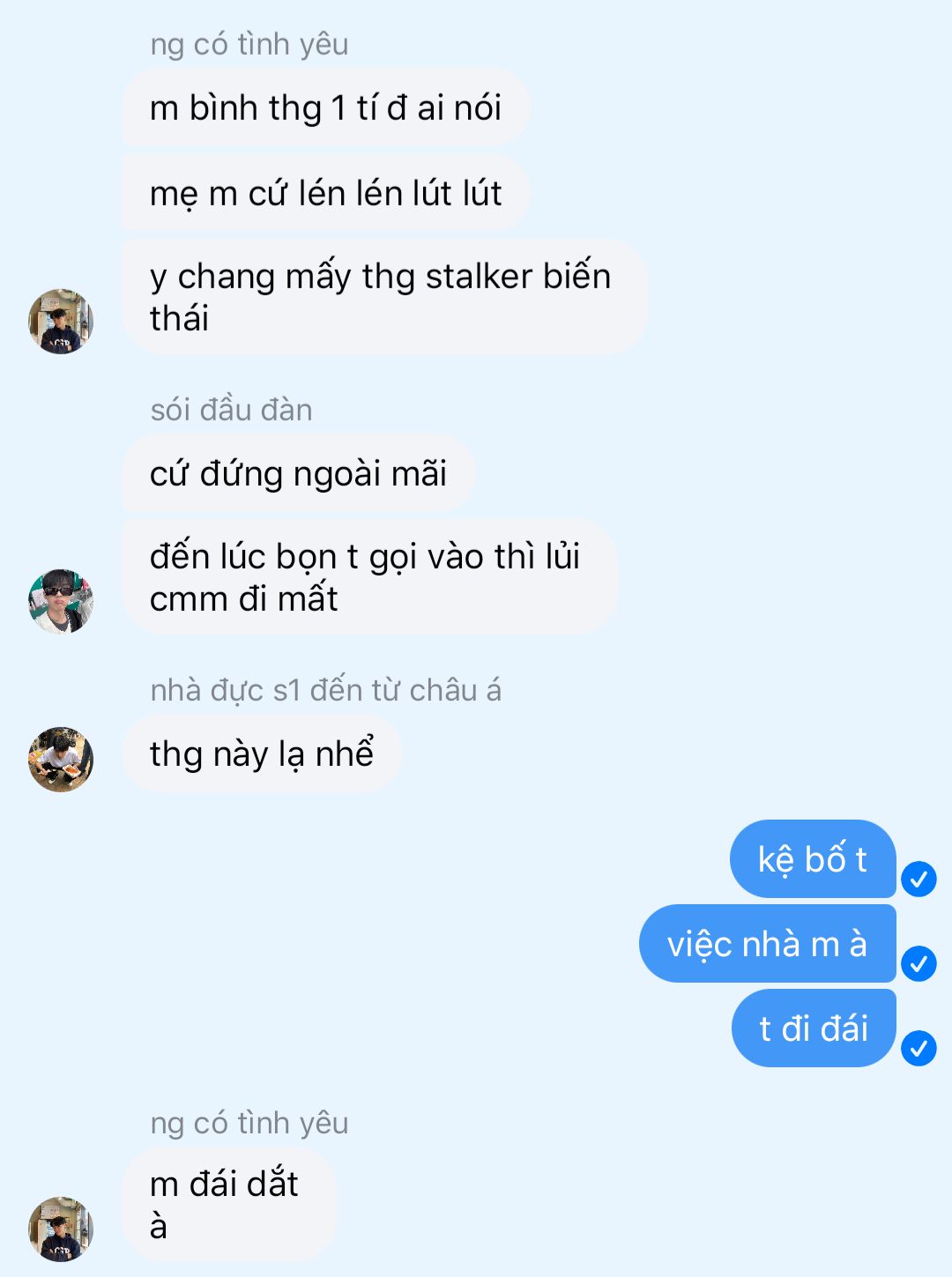The image size is (952, 1277).
Task: Click the sender name "sói đầu đàn"
Action: 231,410
